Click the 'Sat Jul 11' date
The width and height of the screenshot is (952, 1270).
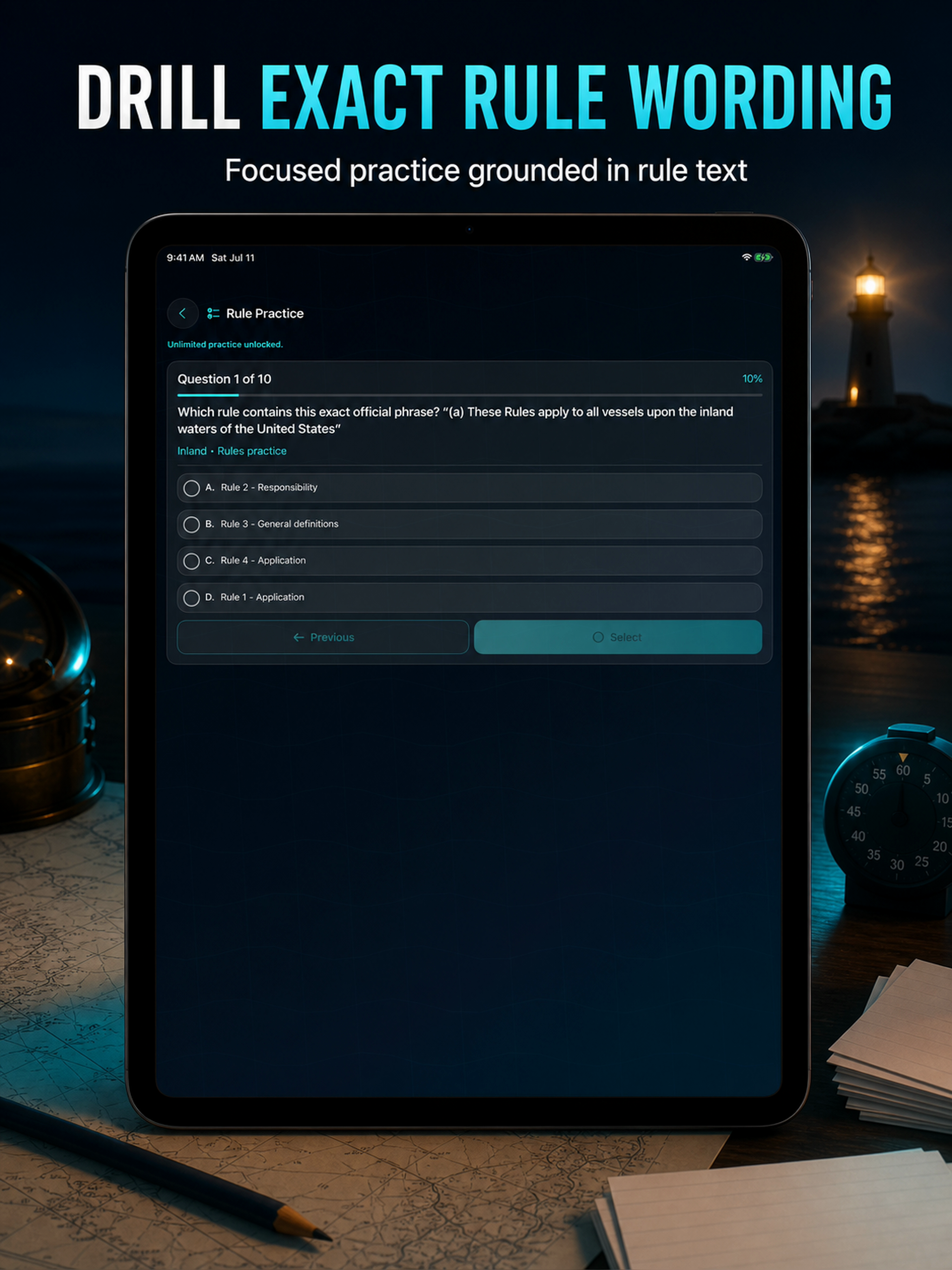[233, 258]
